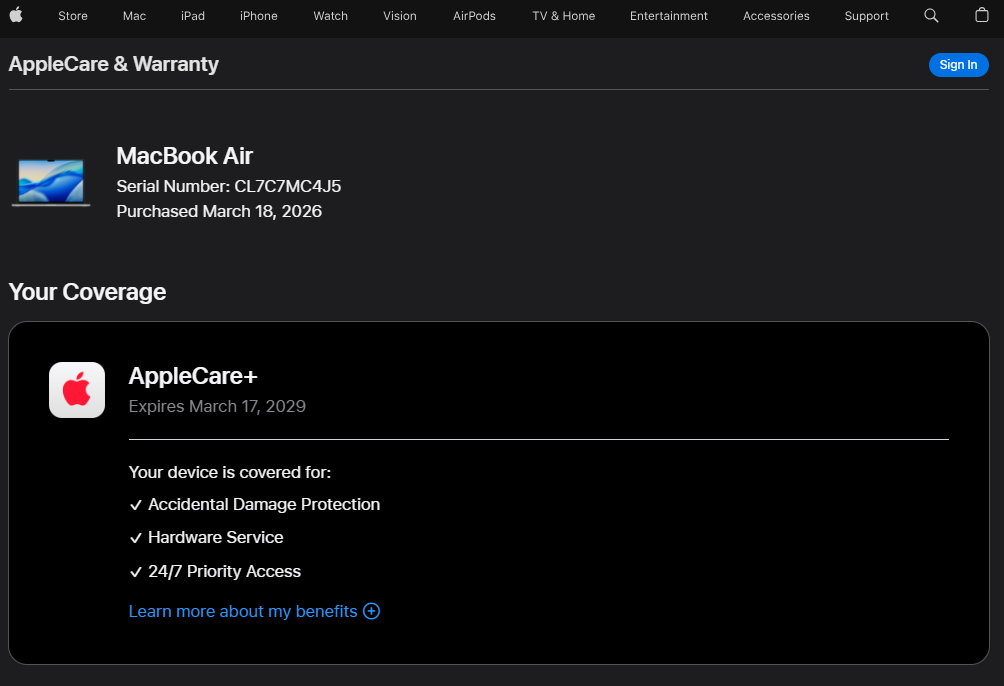Open the Entertainment menu
1004x686 pixels.
click(x=668, y=16)
